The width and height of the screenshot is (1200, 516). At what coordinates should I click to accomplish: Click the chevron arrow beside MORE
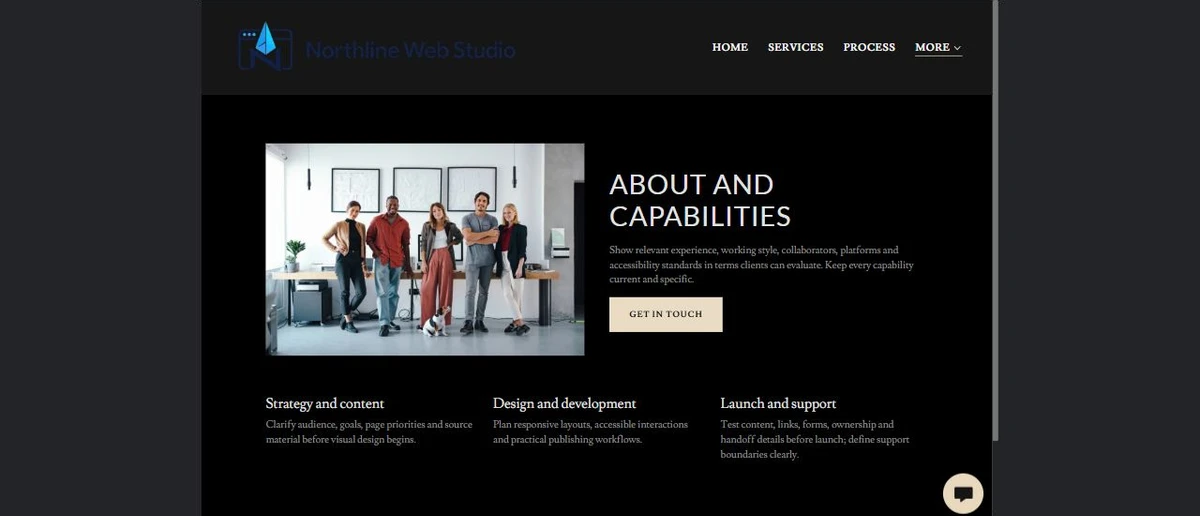[x=957, y=48]
